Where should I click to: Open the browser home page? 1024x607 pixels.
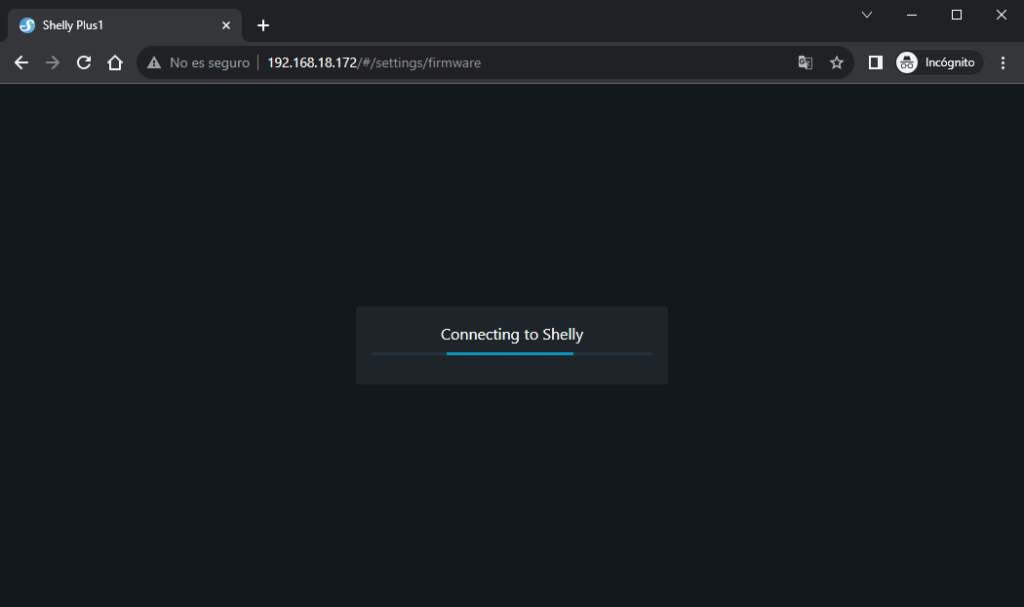click(115, 63)
